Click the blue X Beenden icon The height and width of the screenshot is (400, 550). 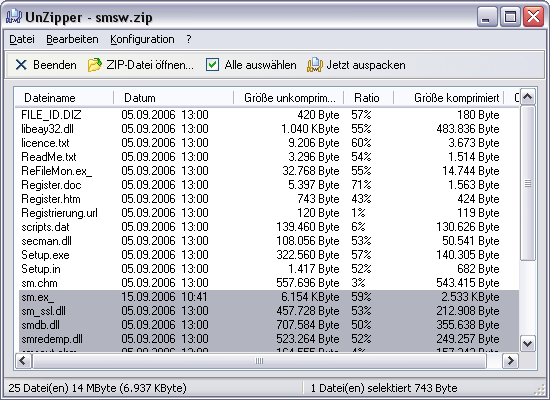click(21, 65)
